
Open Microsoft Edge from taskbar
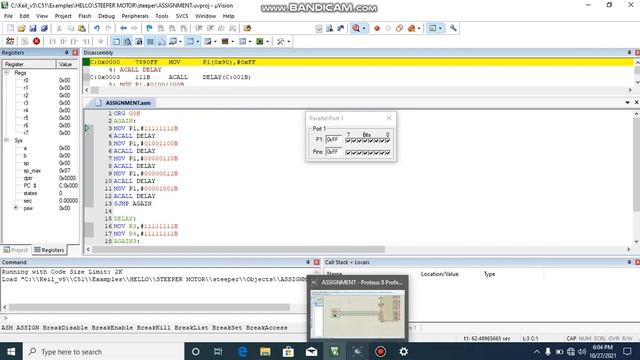click(242, 351)
